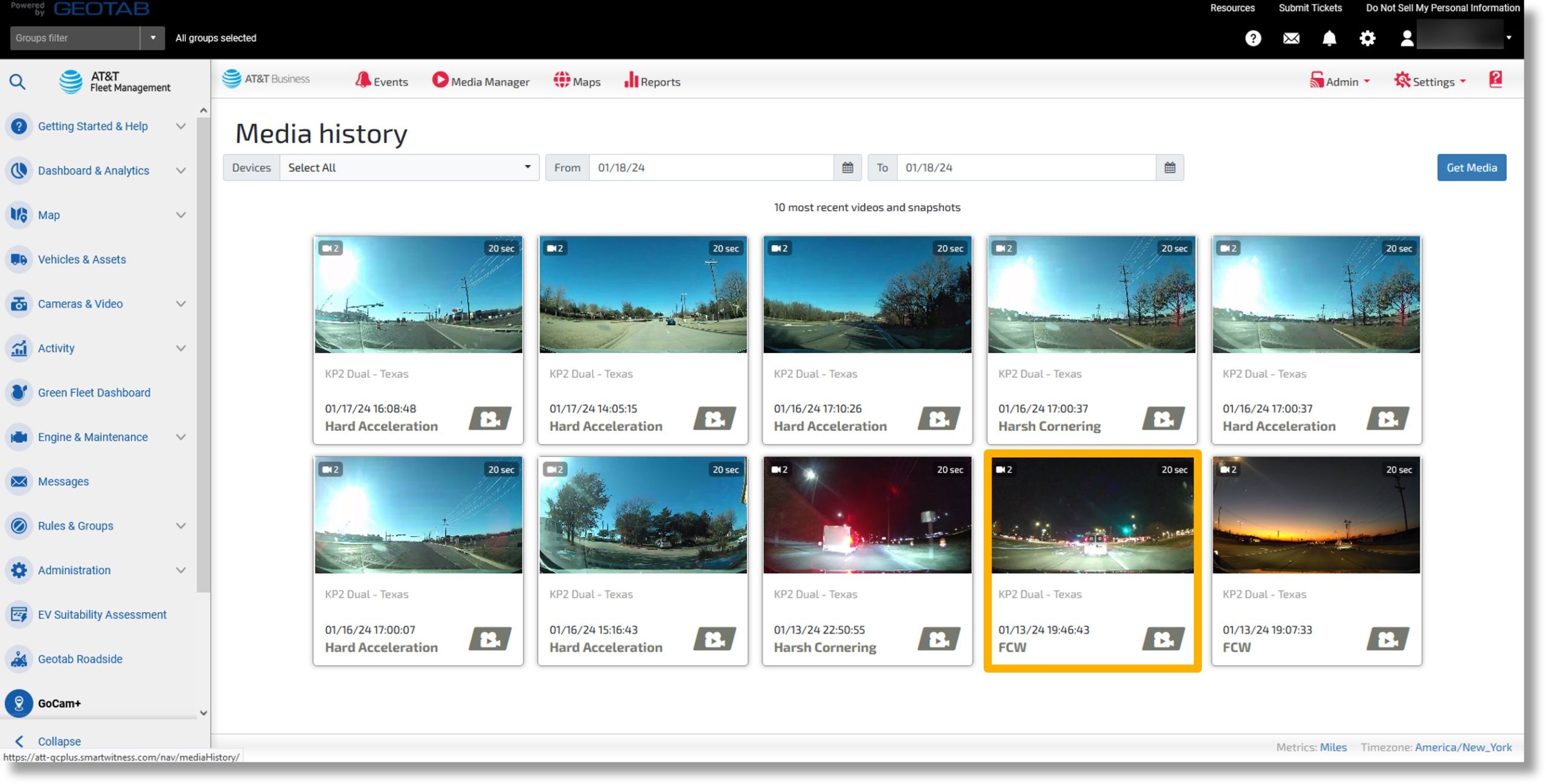Screen dimensions: 1546x784
Task: Click America/New_York timezone link
Action: tap(1463, 747)
